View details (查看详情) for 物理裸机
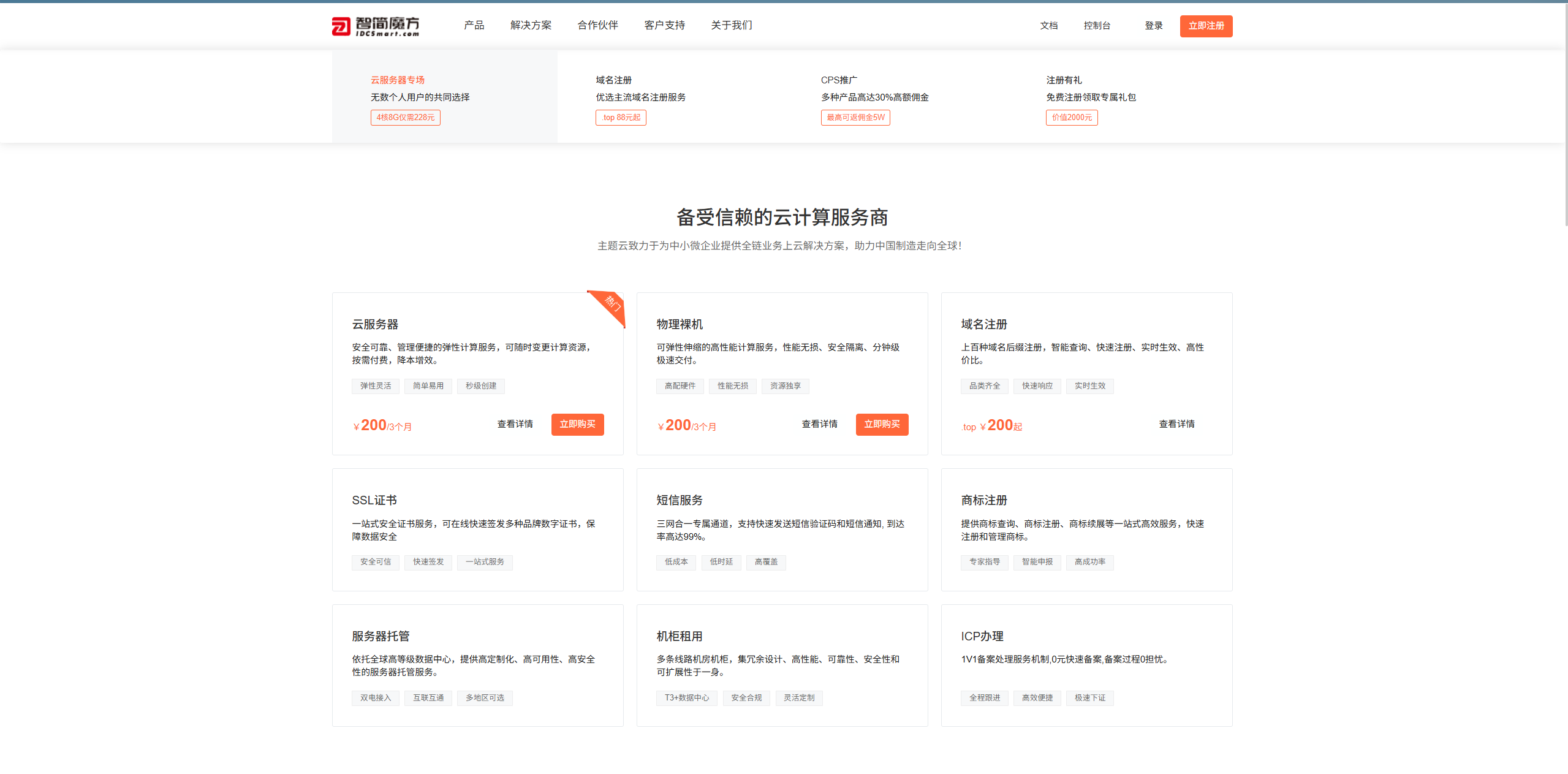This screenshot has width=1568, height=774. [x=819, y=424]
